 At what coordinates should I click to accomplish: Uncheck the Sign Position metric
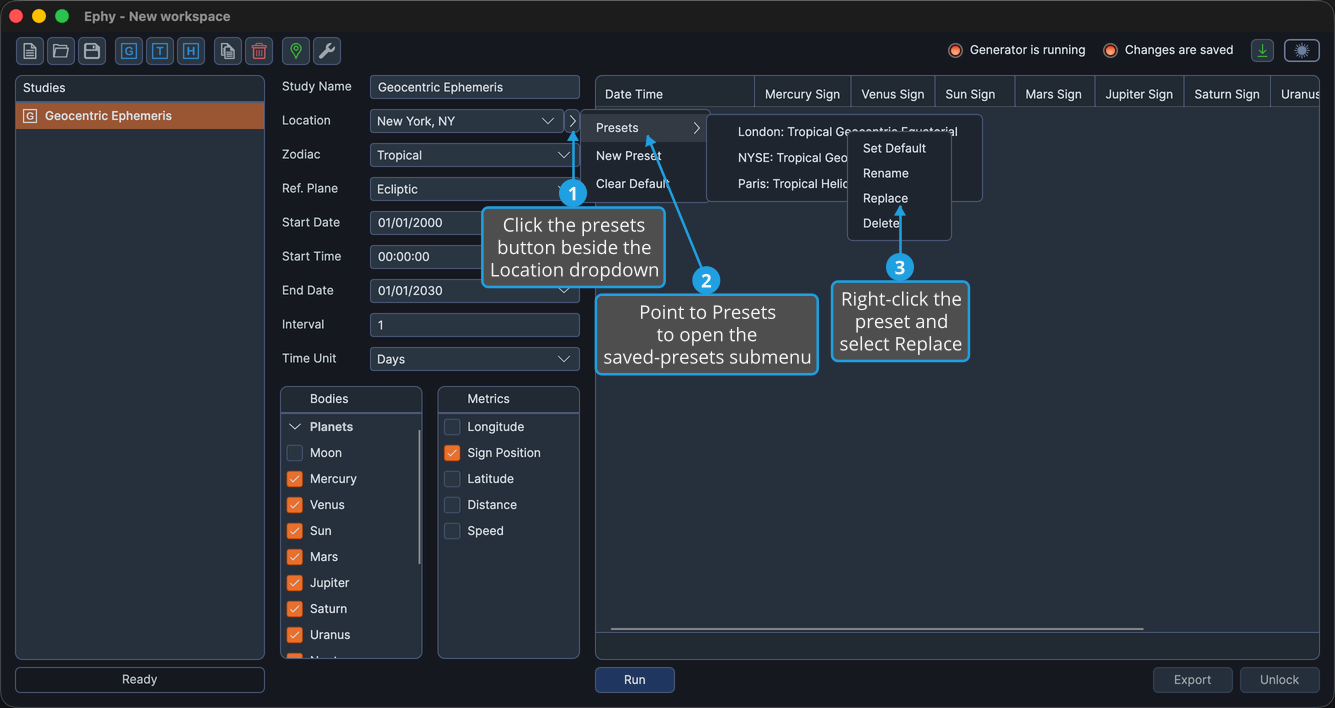452,453
